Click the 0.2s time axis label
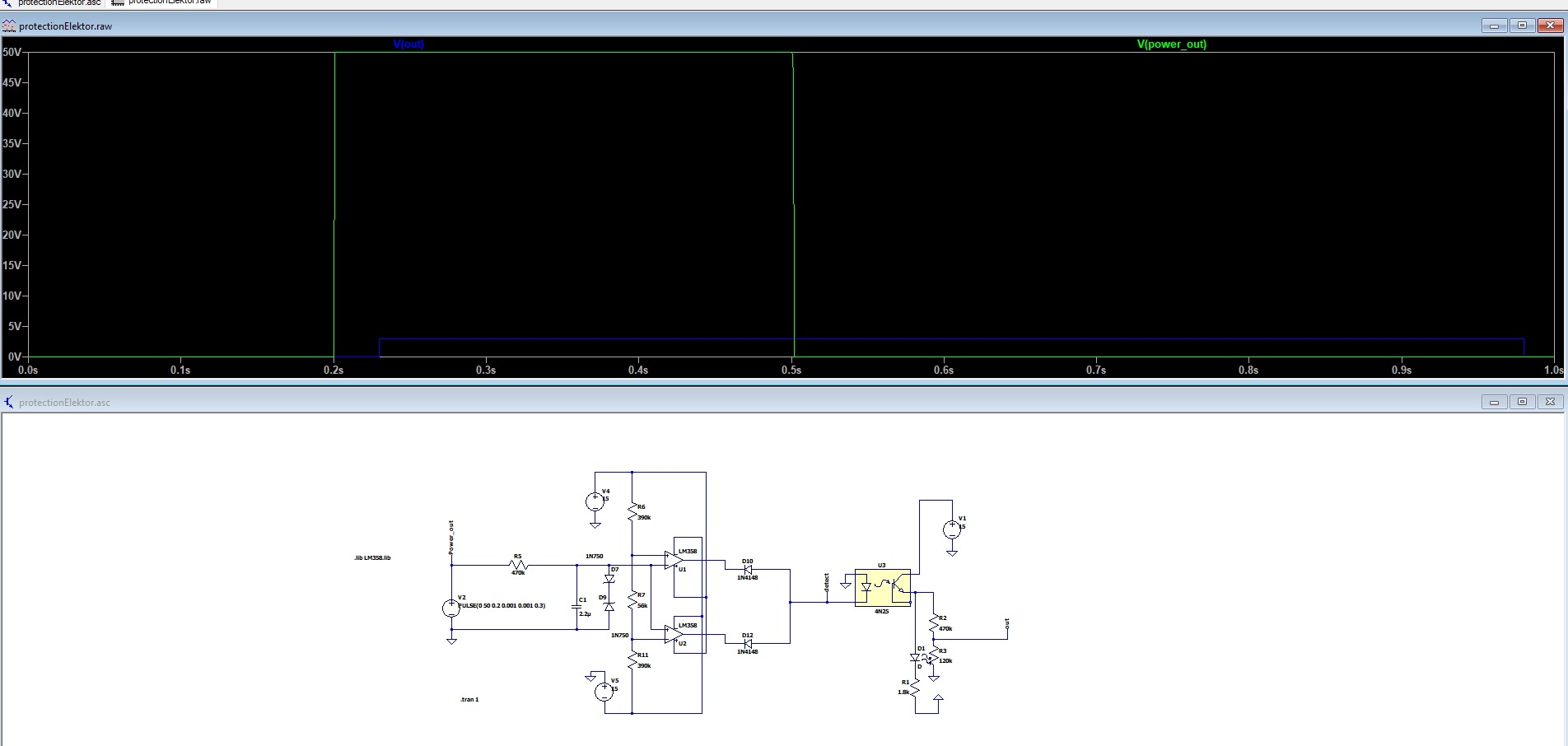This screenshot has width=1568, height=746. pos(334,371)
